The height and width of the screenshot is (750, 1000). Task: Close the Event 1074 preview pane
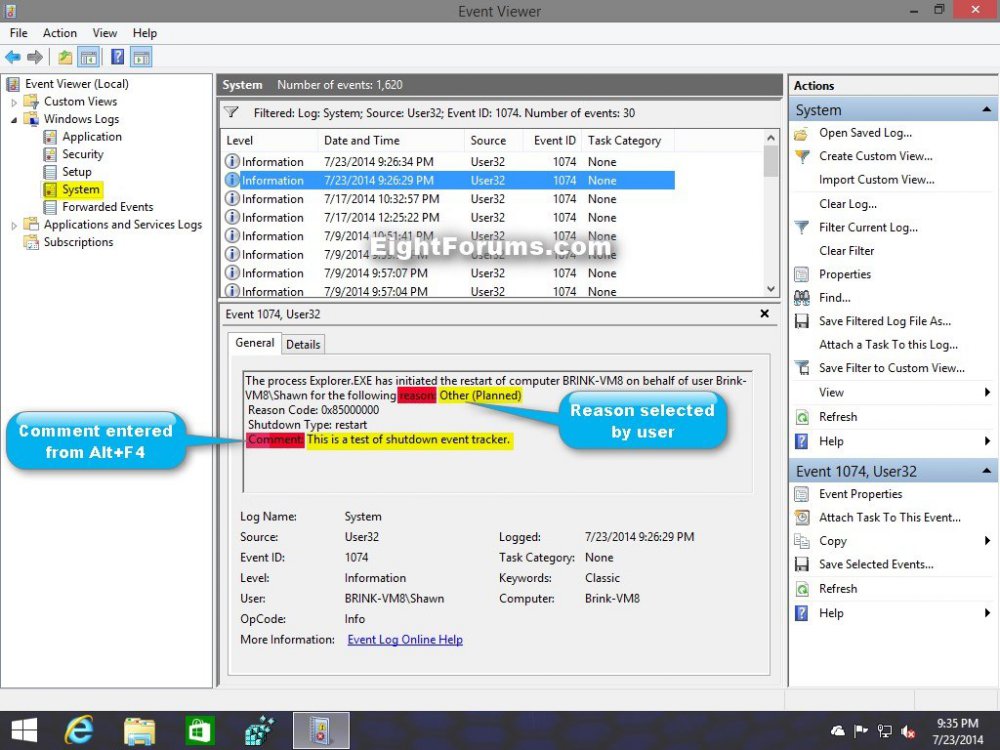(x=765, y=314)
